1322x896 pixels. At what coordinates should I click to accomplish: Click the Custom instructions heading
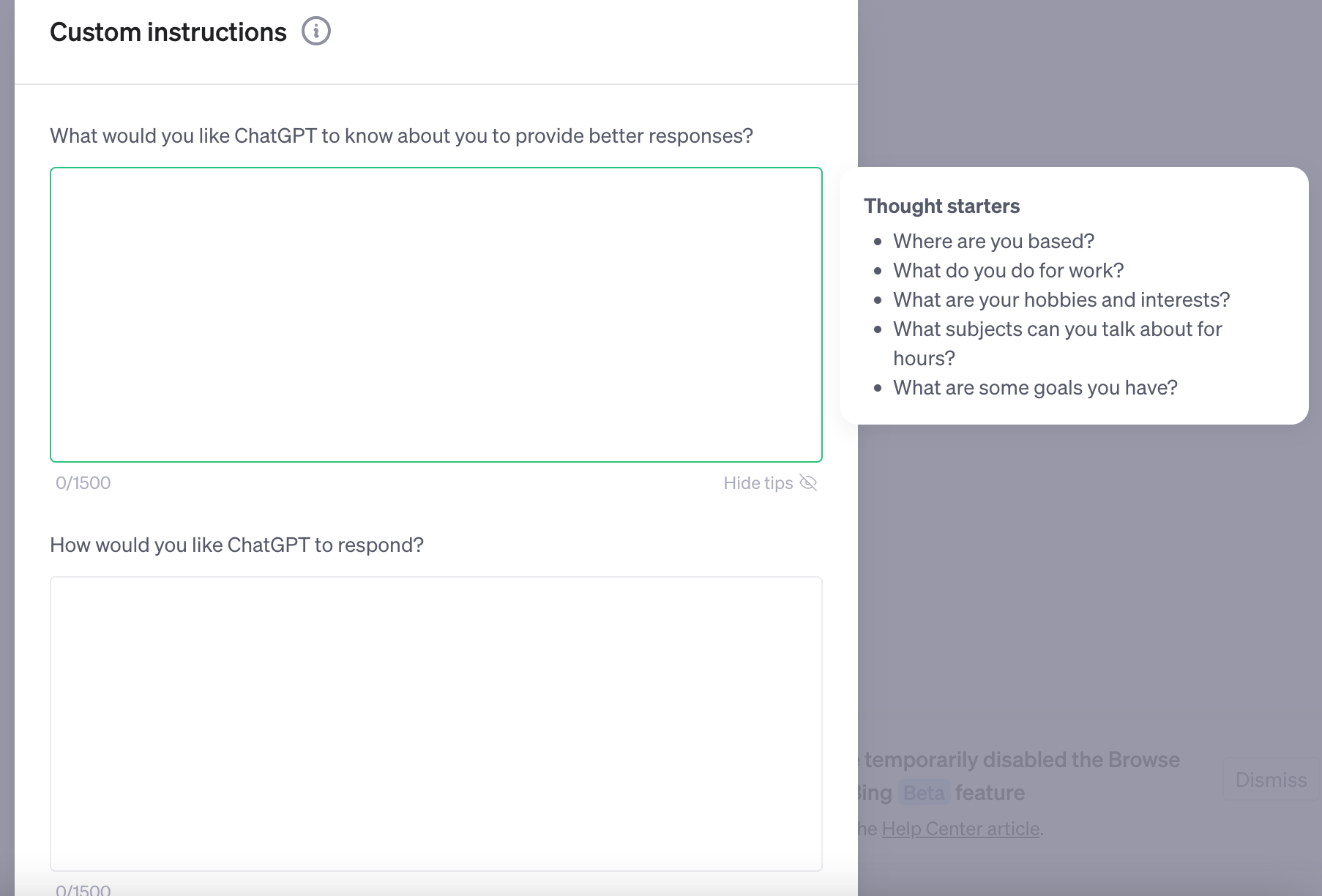pyautogui.click(x=168, y=32)
